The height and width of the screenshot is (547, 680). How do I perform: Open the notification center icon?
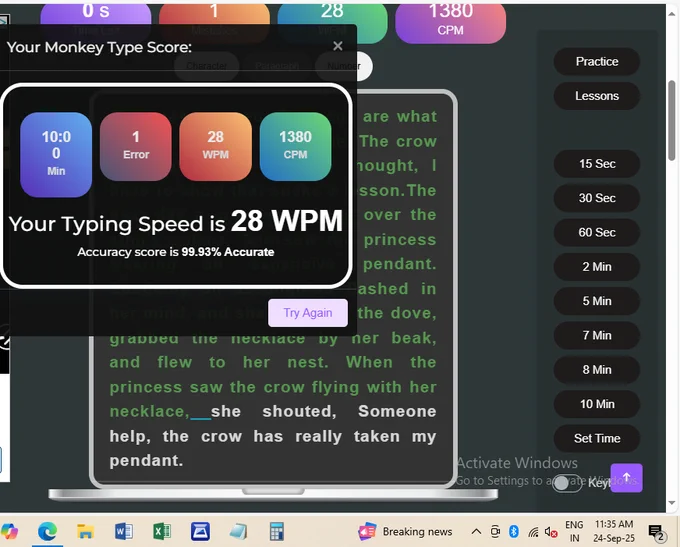tap(656, 531)
